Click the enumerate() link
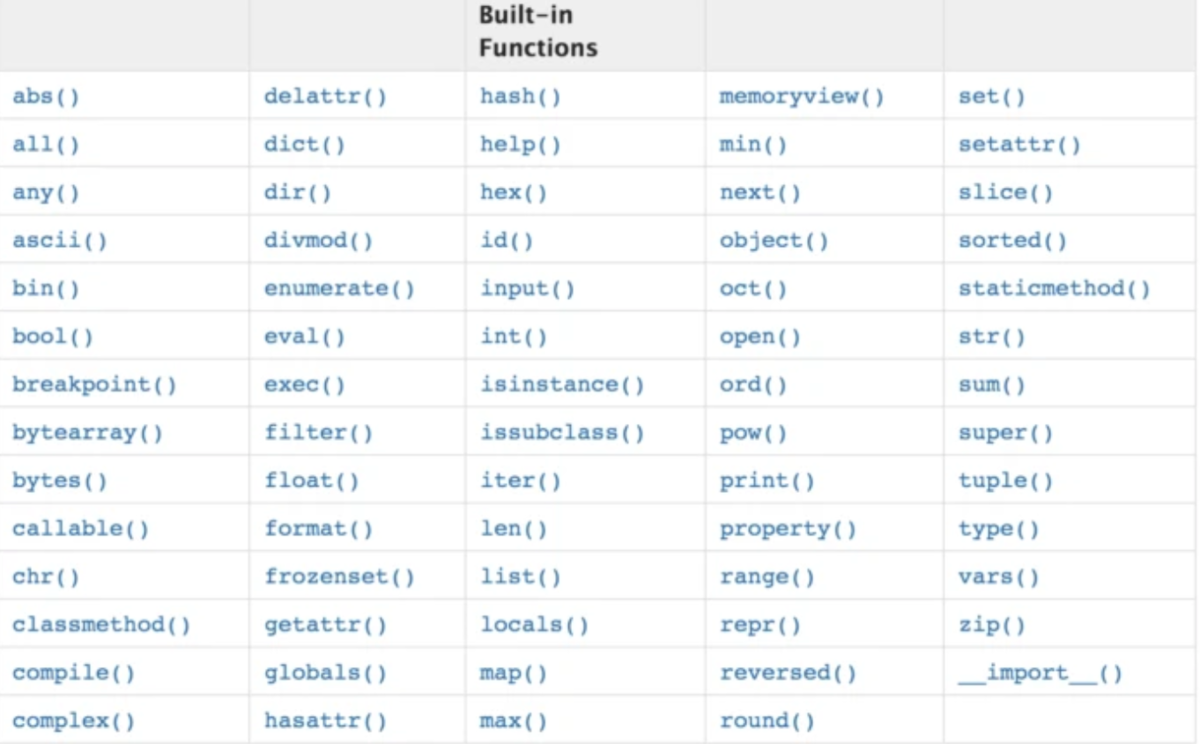Image resolution: width=1200 pixels, height=744 pixels. [x=339, y=289]
